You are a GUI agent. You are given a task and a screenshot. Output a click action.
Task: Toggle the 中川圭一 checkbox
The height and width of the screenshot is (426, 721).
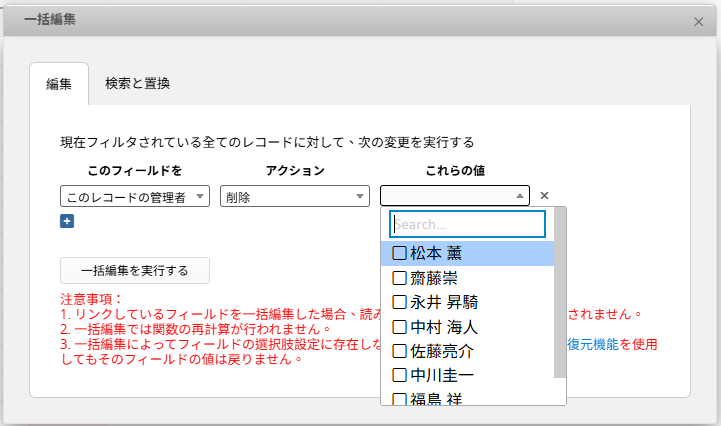[399, 376]
